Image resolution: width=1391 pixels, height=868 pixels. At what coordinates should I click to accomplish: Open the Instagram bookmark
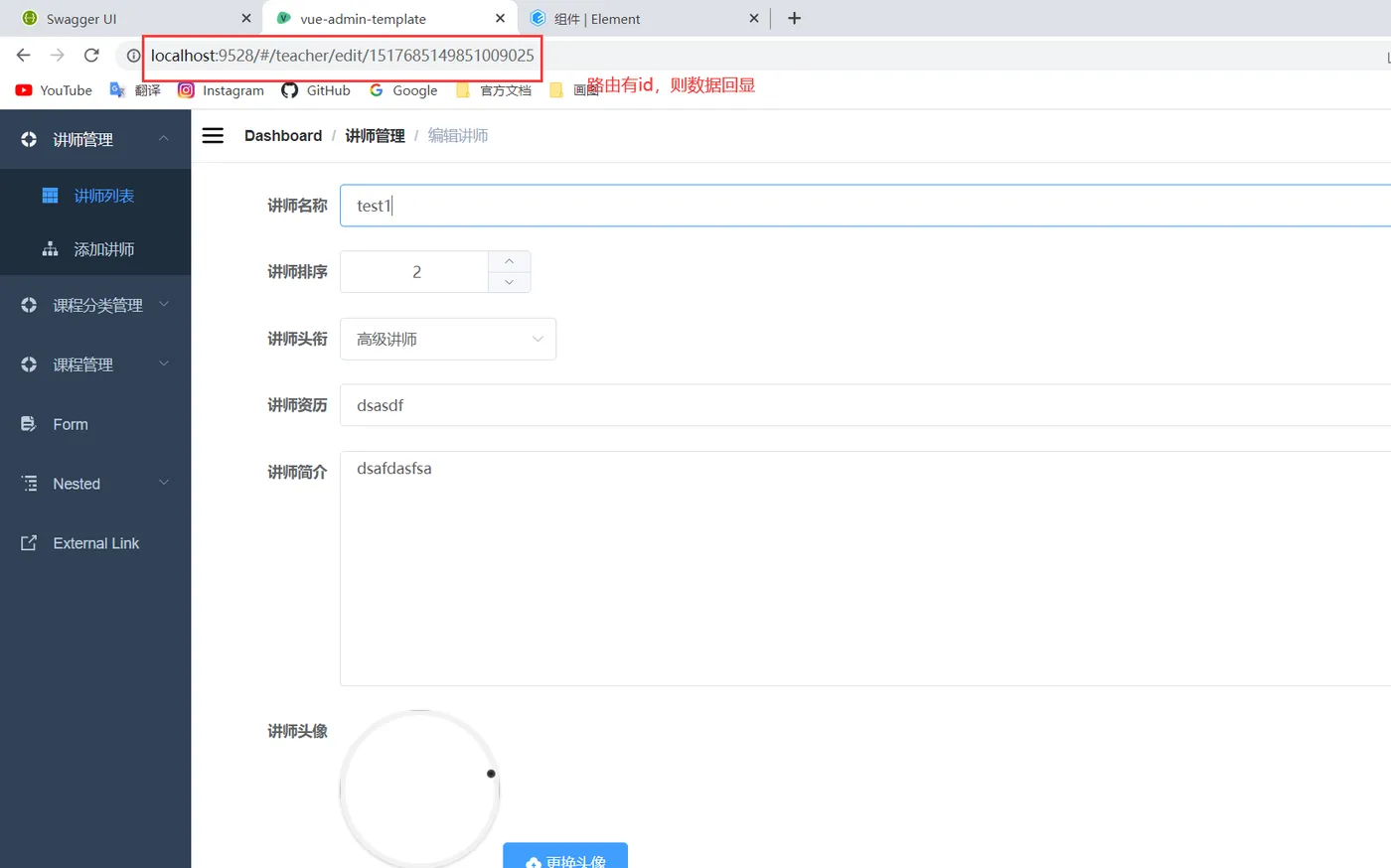point(221,90)
